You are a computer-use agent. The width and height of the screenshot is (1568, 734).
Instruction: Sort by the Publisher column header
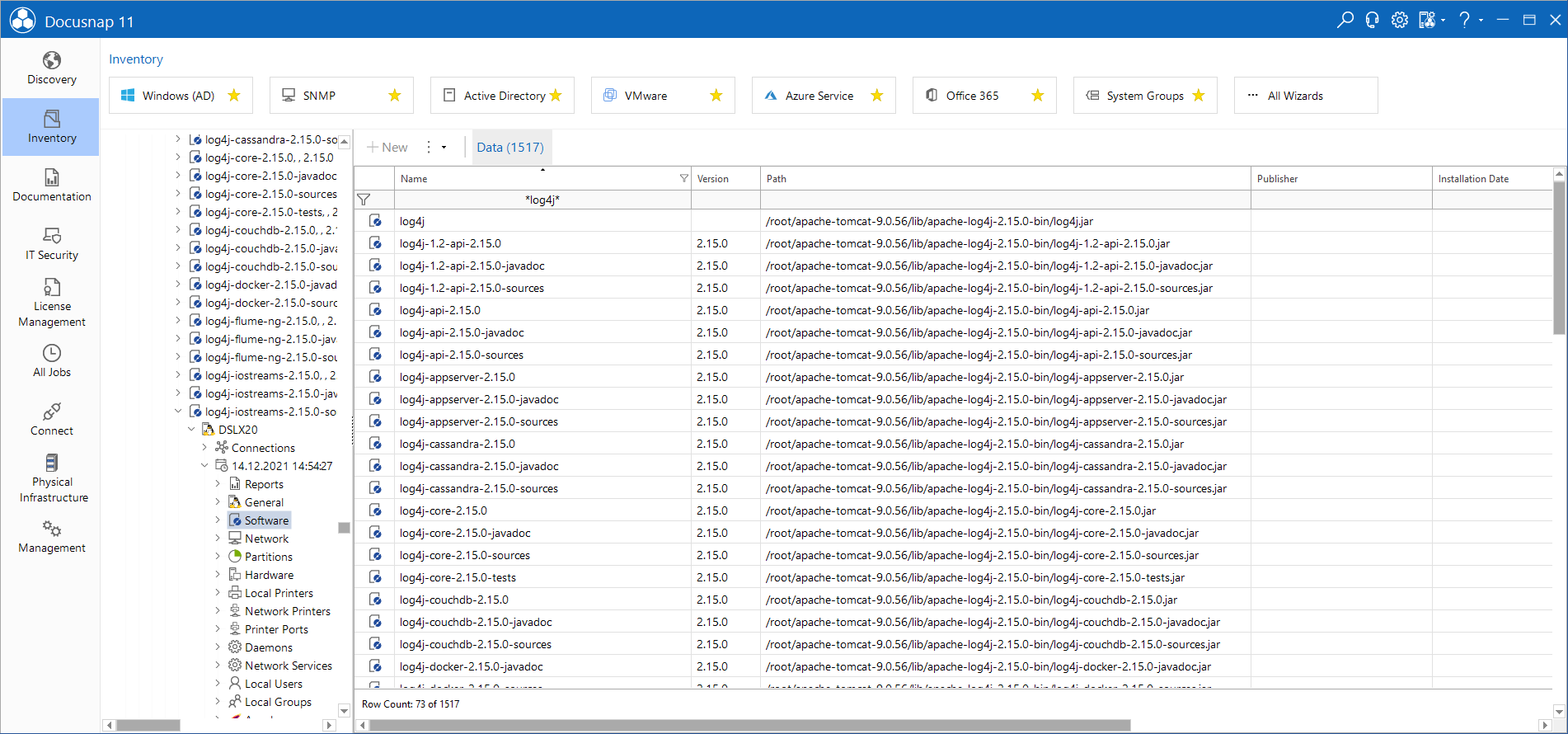coord(1341,178)
